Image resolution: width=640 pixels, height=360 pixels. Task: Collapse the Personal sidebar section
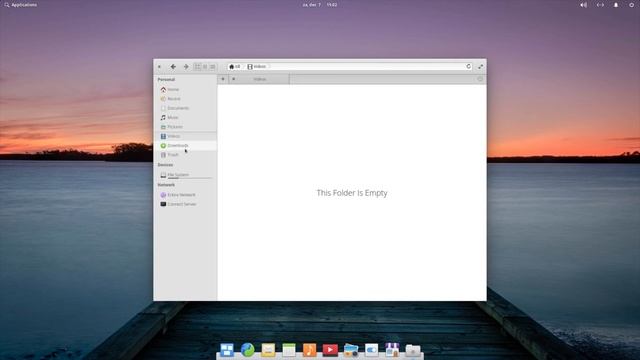pyautogui.click(x=166, y=80)
